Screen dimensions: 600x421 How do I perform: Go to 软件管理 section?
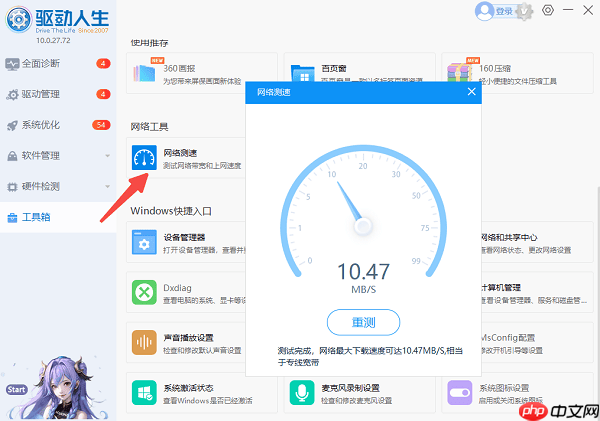(x=58, y=155)
